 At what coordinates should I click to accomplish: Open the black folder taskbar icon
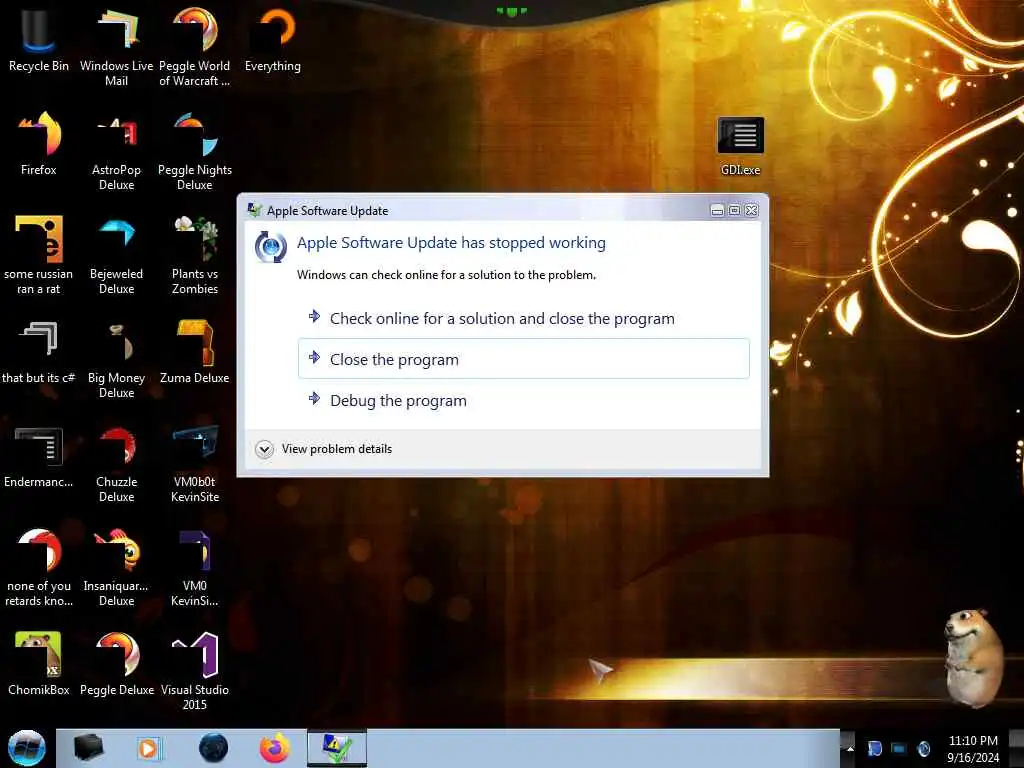tap(88, 748)
